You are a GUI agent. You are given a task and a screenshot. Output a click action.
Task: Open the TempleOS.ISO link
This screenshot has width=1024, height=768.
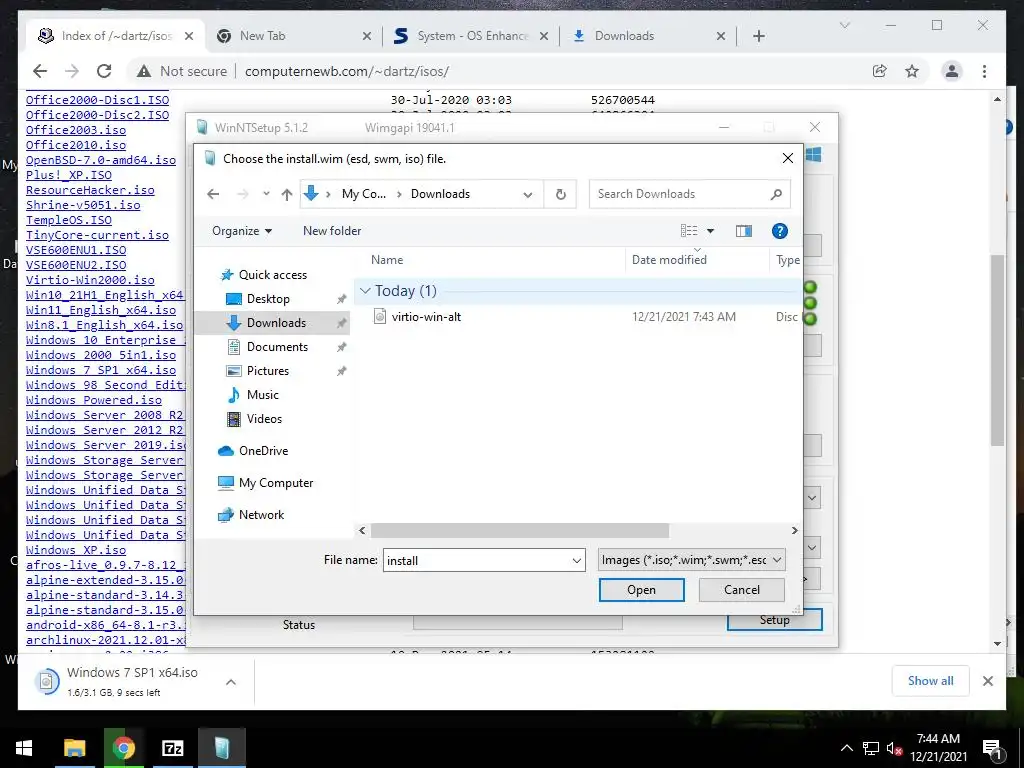69,220
